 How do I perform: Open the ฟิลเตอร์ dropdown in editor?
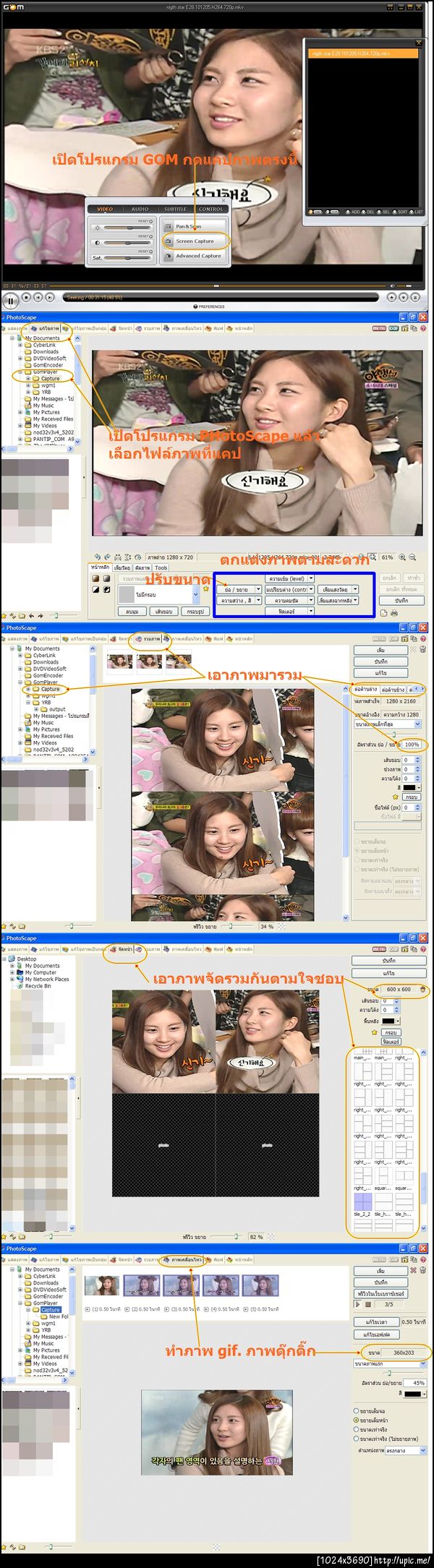click(311, 611)
